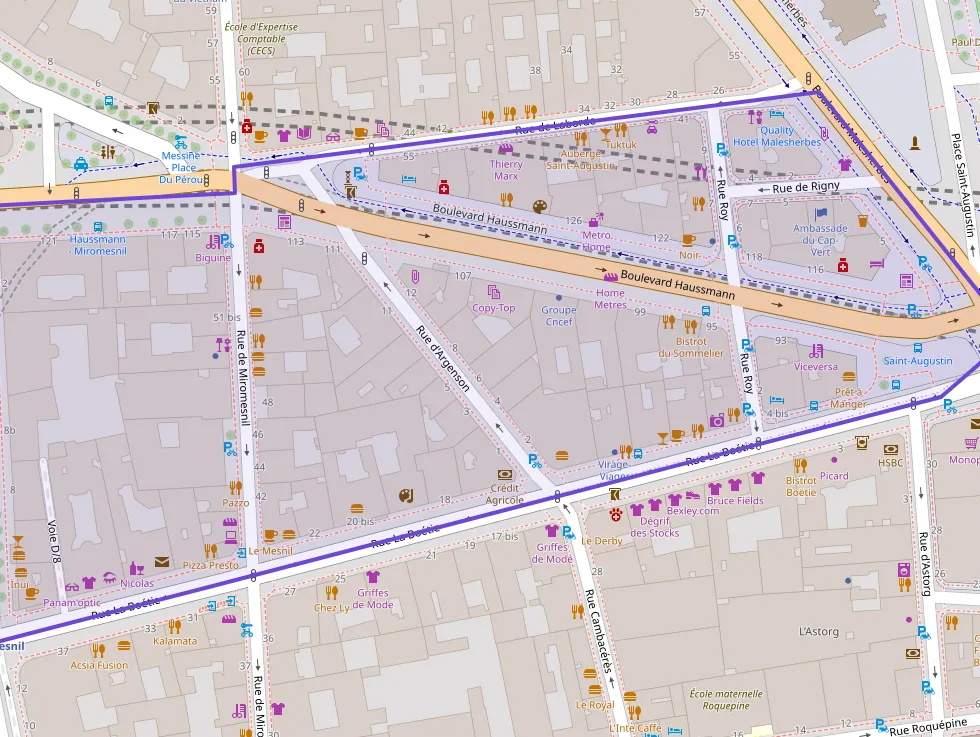Screen dimensions: 980x737
Task: Select the taxi stand icon near Place Du Pérou
Action: pos(81,164)
